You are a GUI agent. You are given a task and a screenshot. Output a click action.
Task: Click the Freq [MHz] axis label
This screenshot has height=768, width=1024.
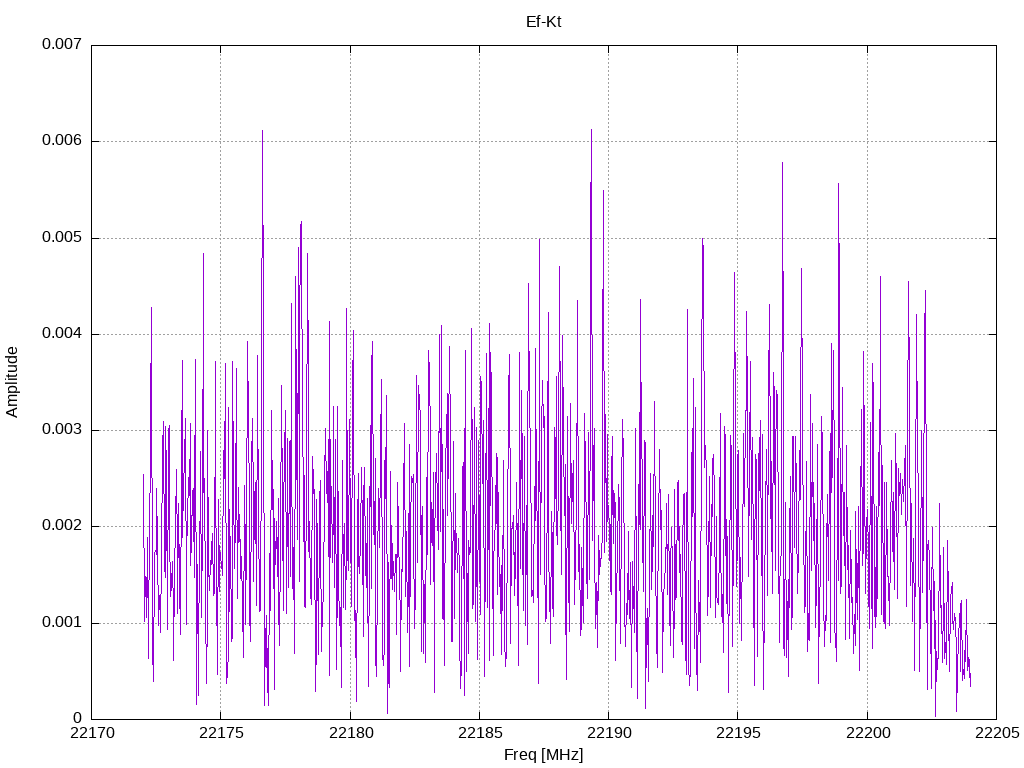pos(543,755)
